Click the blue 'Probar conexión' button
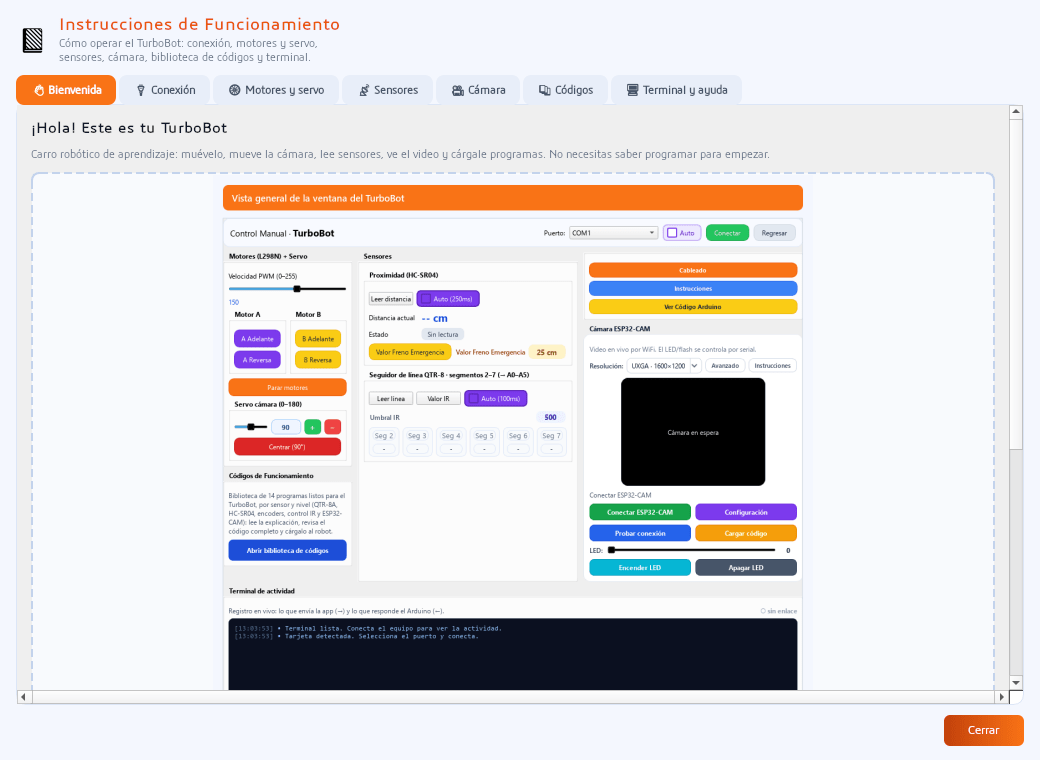Screen dimensions: 1040x760 click(640, 533)
